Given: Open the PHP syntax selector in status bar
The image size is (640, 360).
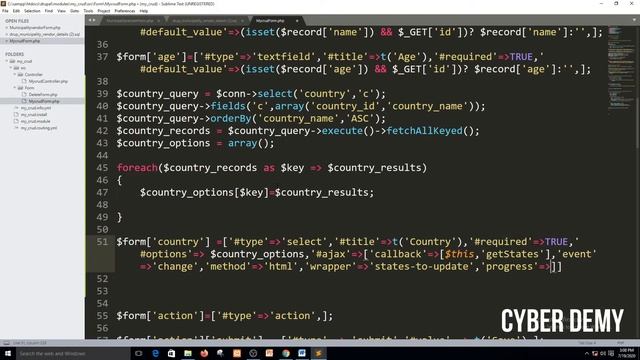Looking at the screenshot, I should click(620, 343).
